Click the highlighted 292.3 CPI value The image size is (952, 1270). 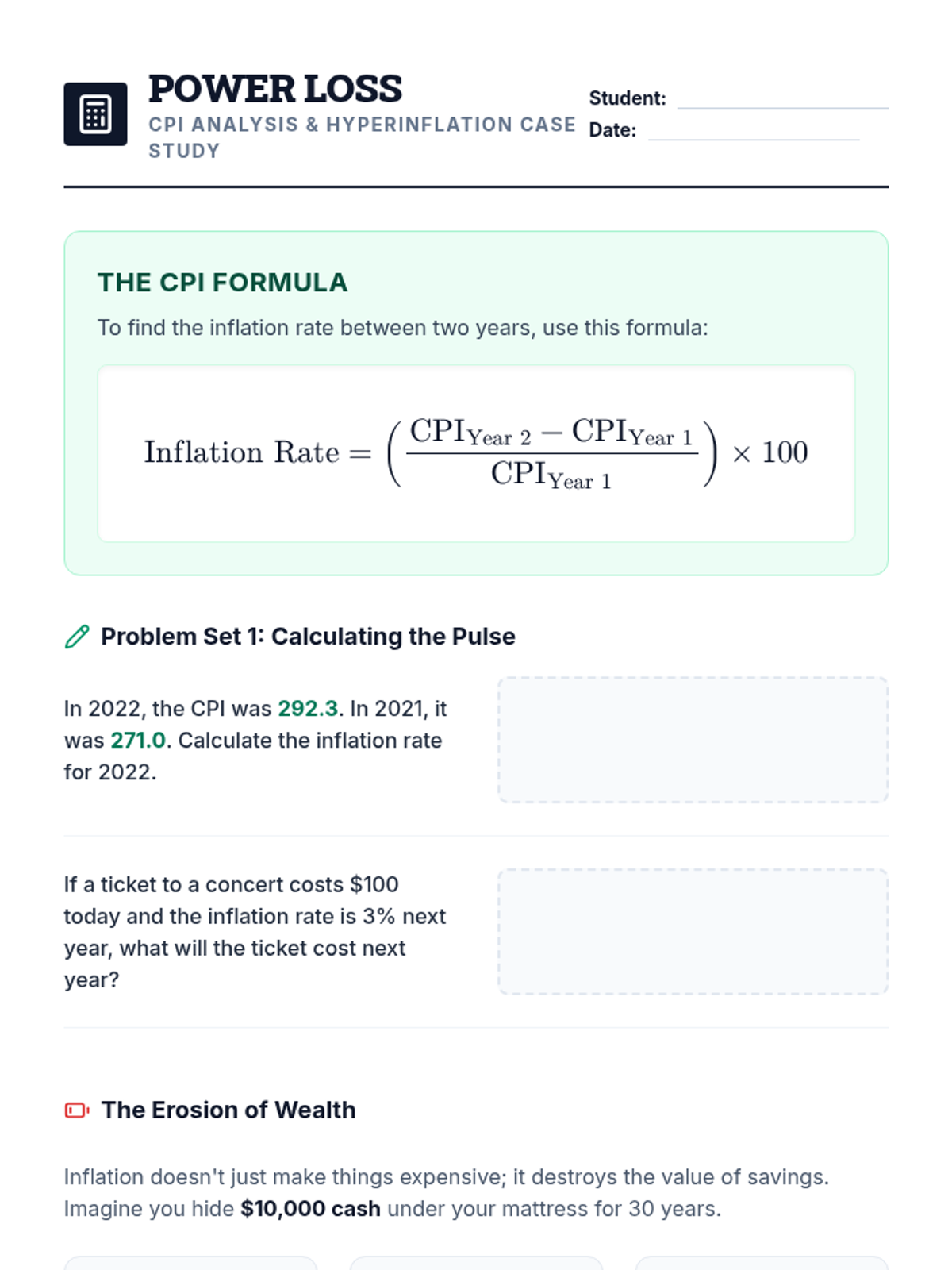pos(308,708)
